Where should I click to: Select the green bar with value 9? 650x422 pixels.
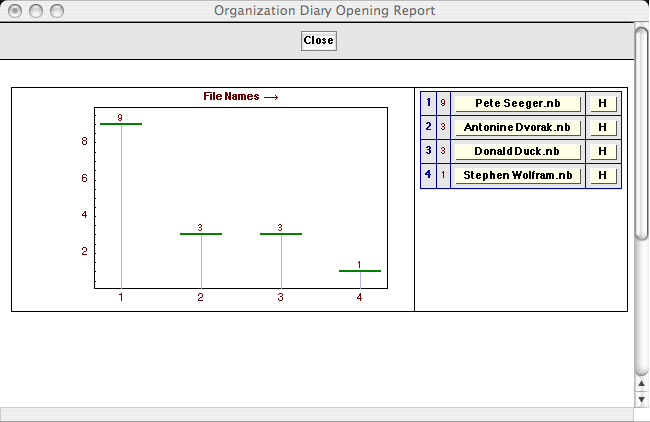click(121, 124)
